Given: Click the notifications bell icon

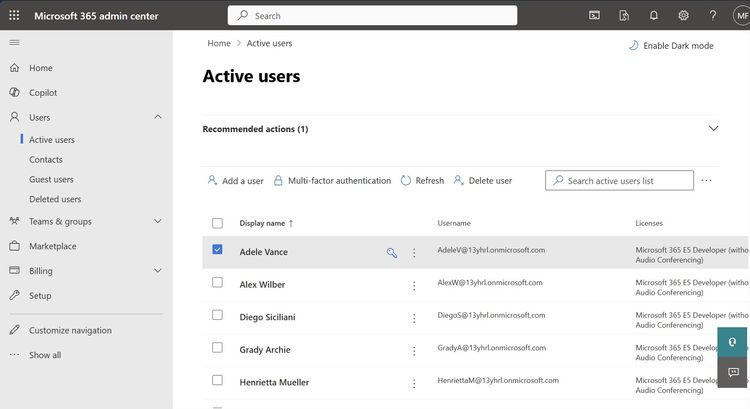Looking at the screenshot, I should pyautogui.click(x=653, y=15).
